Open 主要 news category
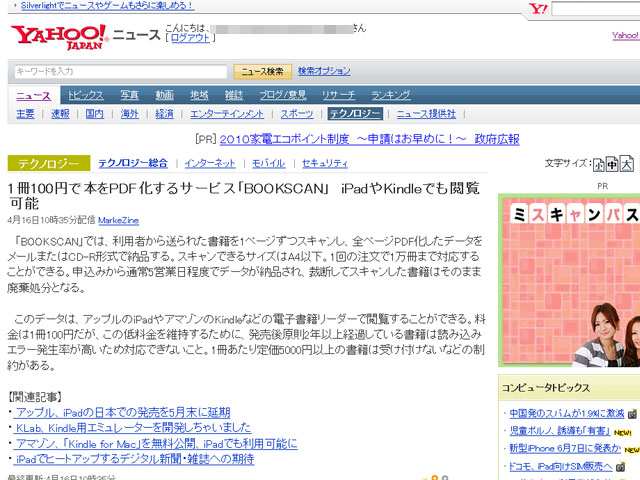 pos(25,114)
